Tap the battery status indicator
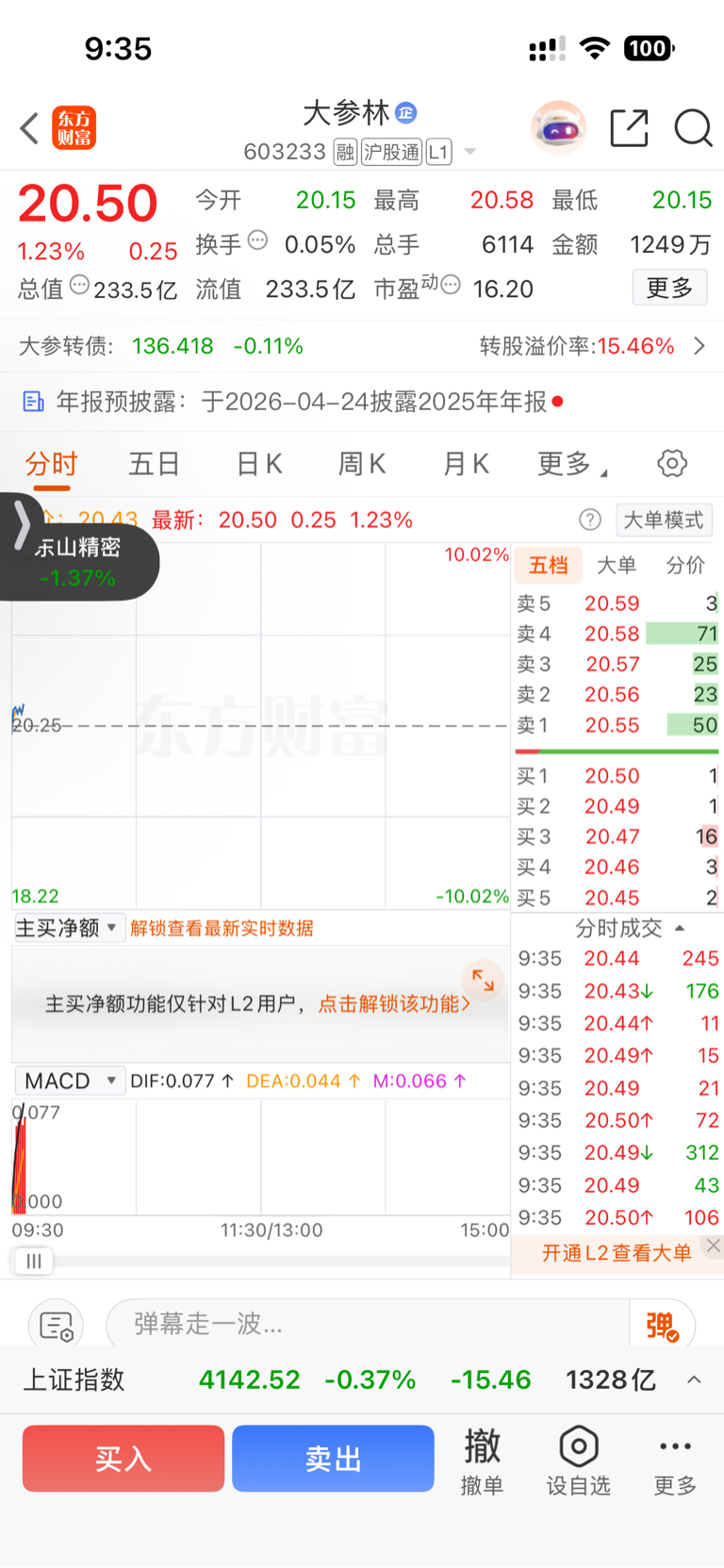The height and width of the screenshot is (1568, 724). [x=650, y=48]
